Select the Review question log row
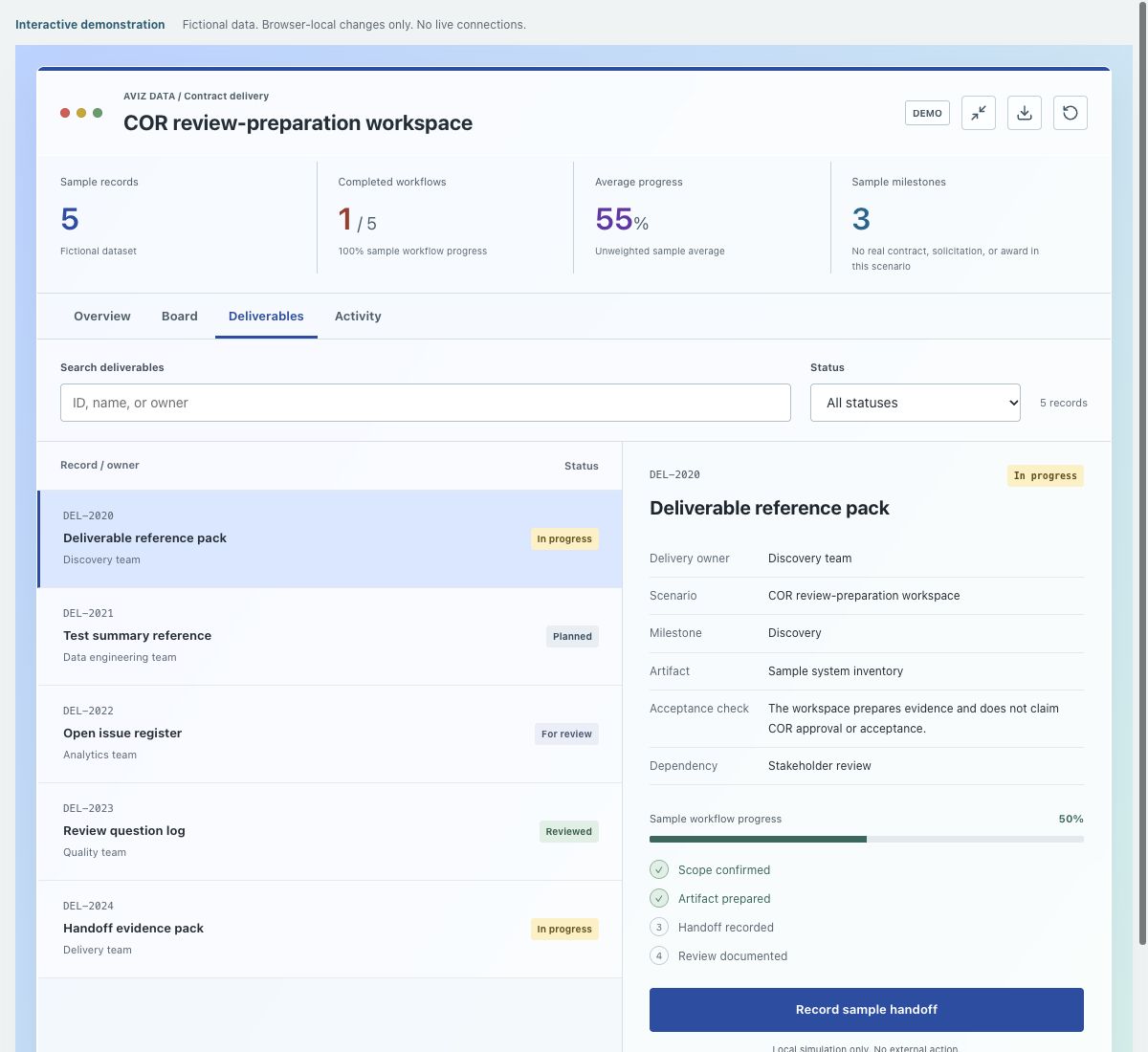Screen dimensions: 1148x1052 tap(330, 832)
